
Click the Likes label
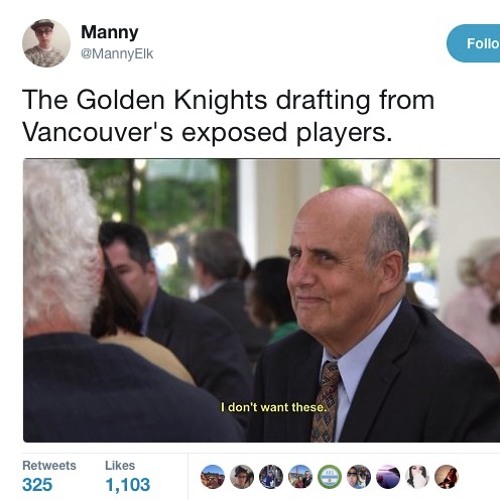(120, 465)
